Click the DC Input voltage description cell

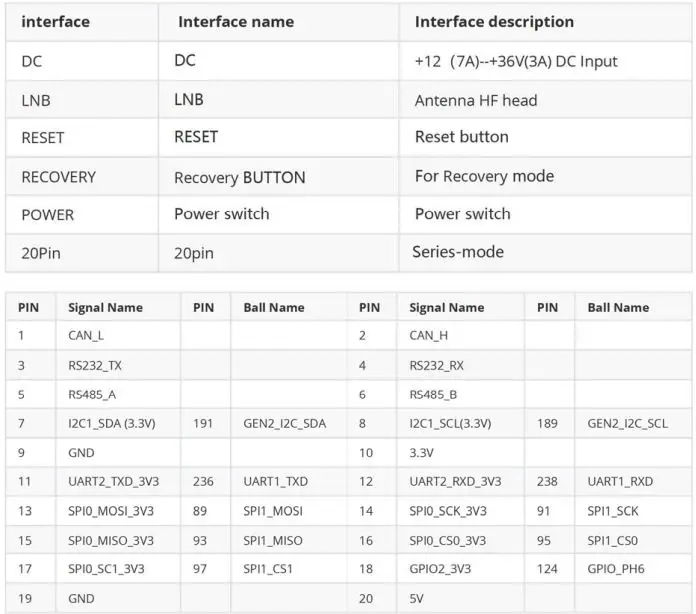coord(516,61)
